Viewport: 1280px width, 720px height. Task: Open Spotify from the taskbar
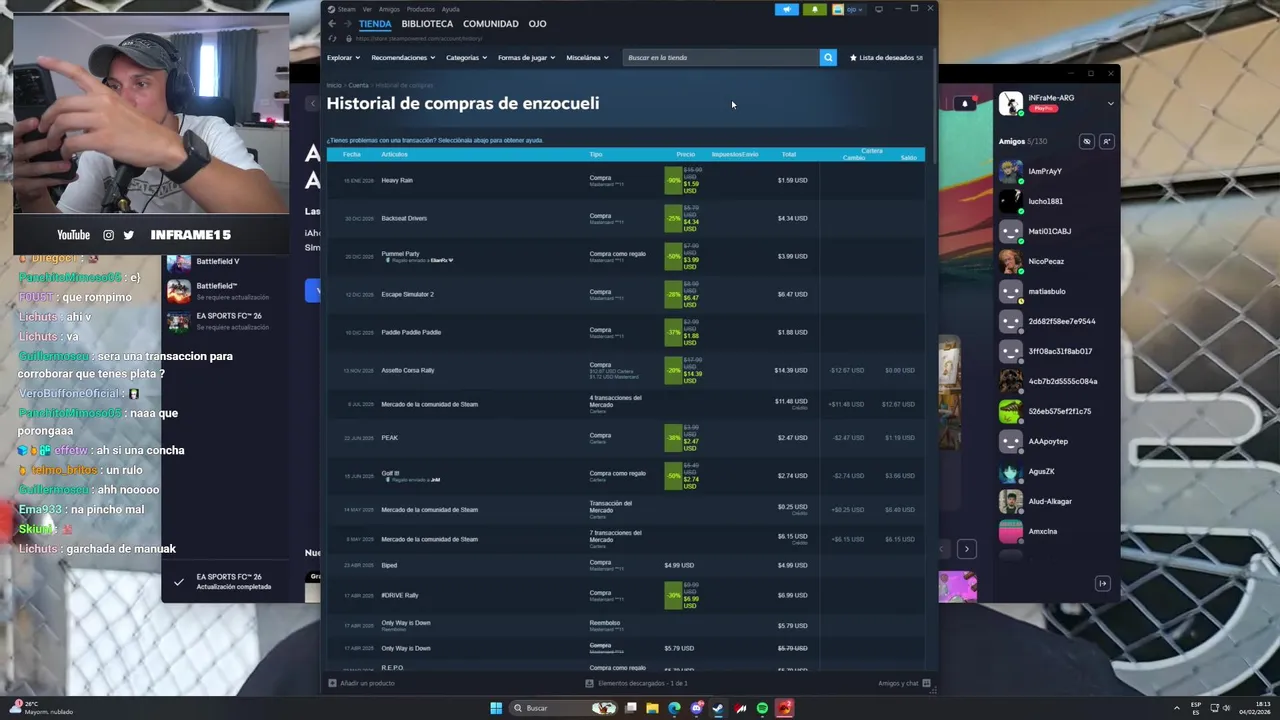coord(762,708)
